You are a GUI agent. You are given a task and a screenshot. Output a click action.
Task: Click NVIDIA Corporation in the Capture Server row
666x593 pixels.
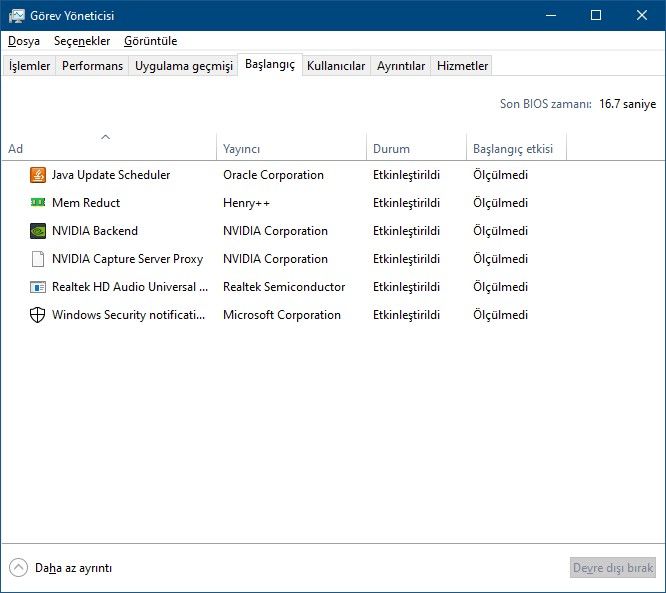click(x=275, y=259)
